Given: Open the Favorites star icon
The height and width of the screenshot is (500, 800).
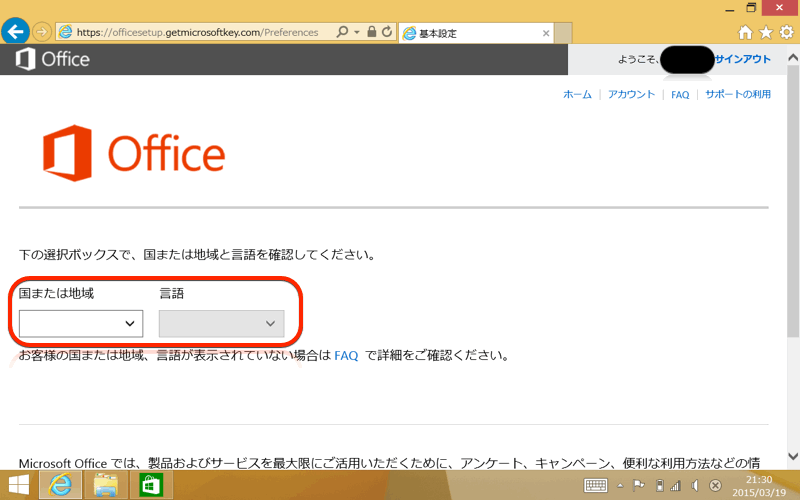Looking at the screenshot, I should coord(765,32).
